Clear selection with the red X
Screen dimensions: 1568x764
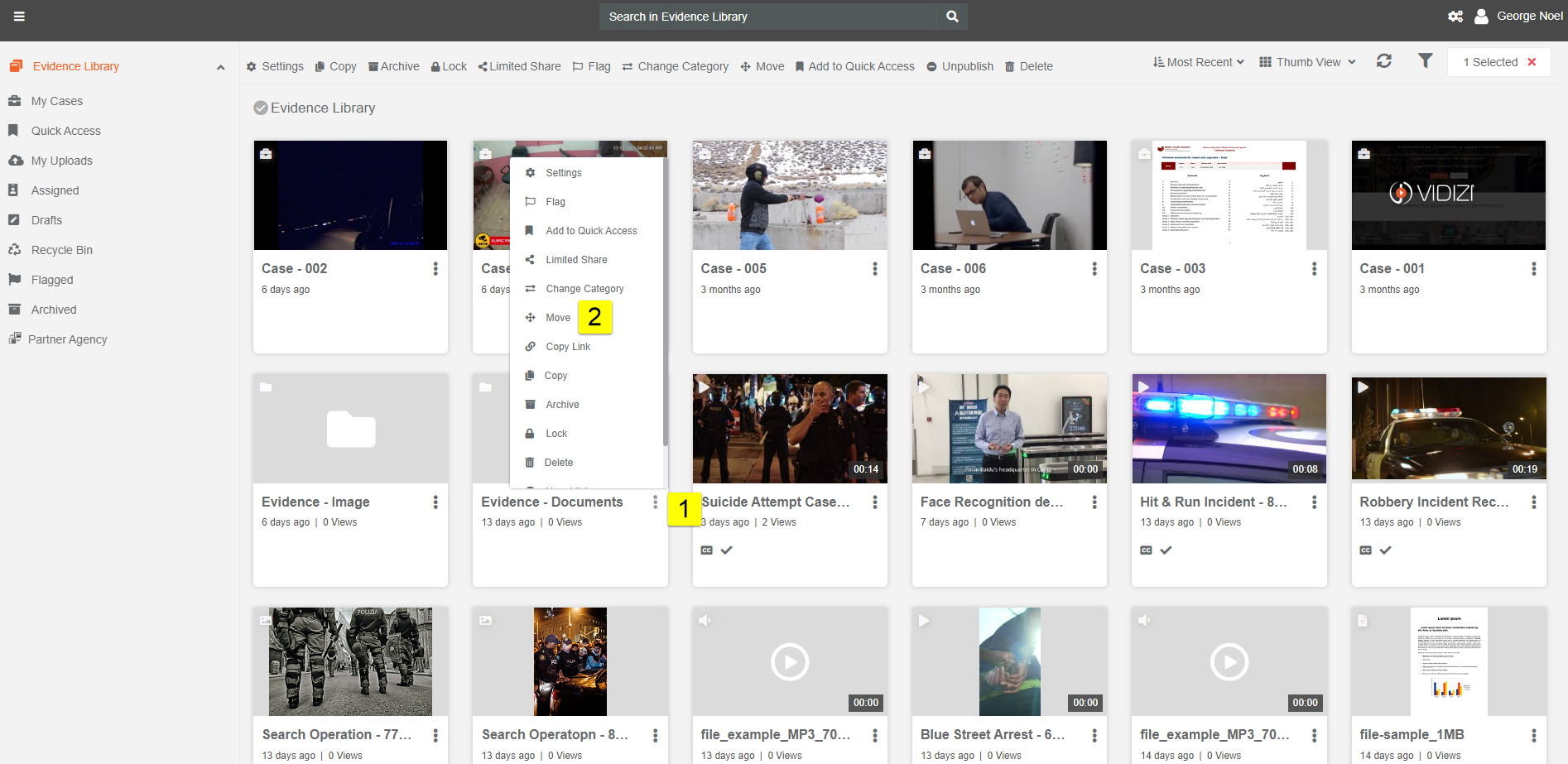[1532, 62]
